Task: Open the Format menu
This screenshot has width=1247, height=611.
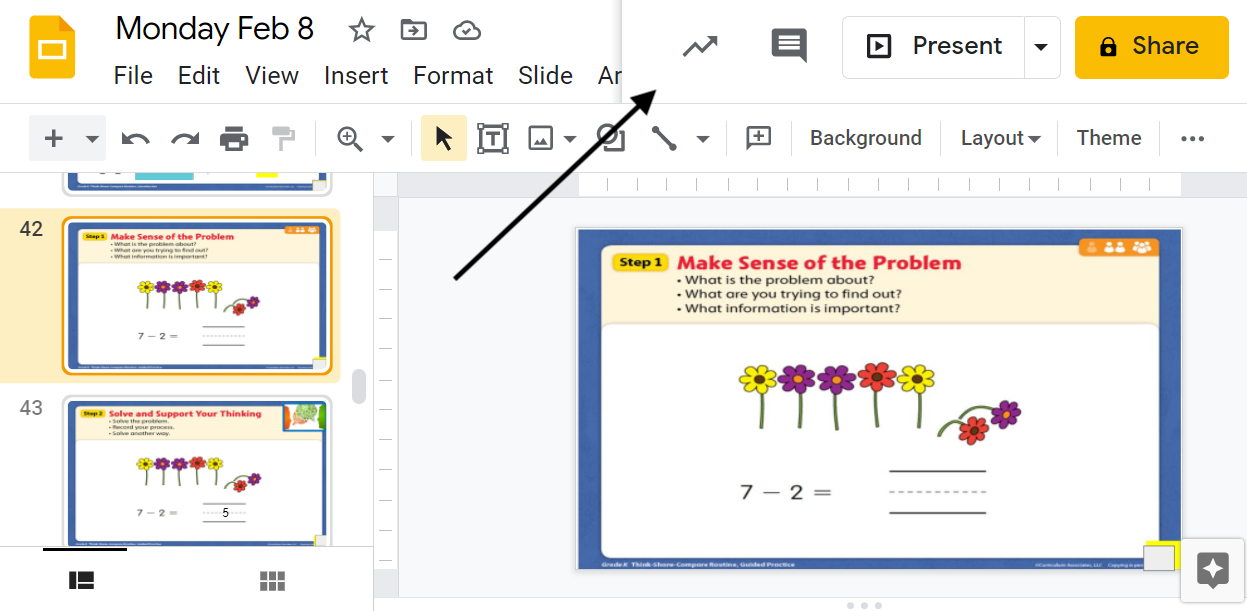Action: 453,75
